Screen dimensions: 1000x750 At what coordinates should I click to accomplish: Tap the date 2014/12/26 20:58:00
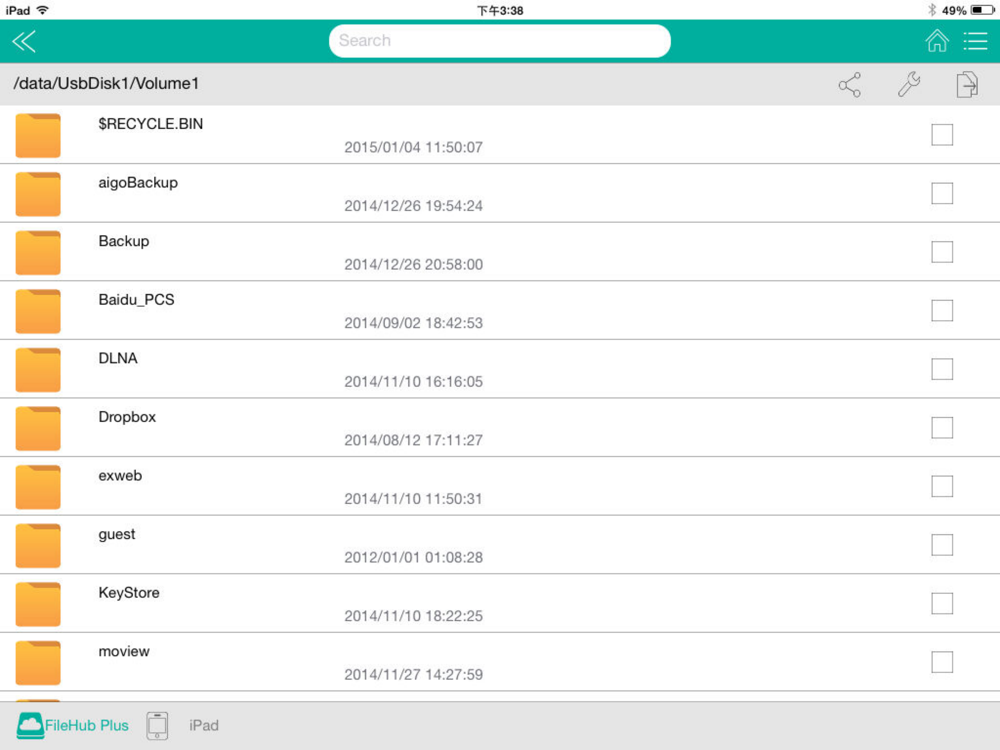413,265
